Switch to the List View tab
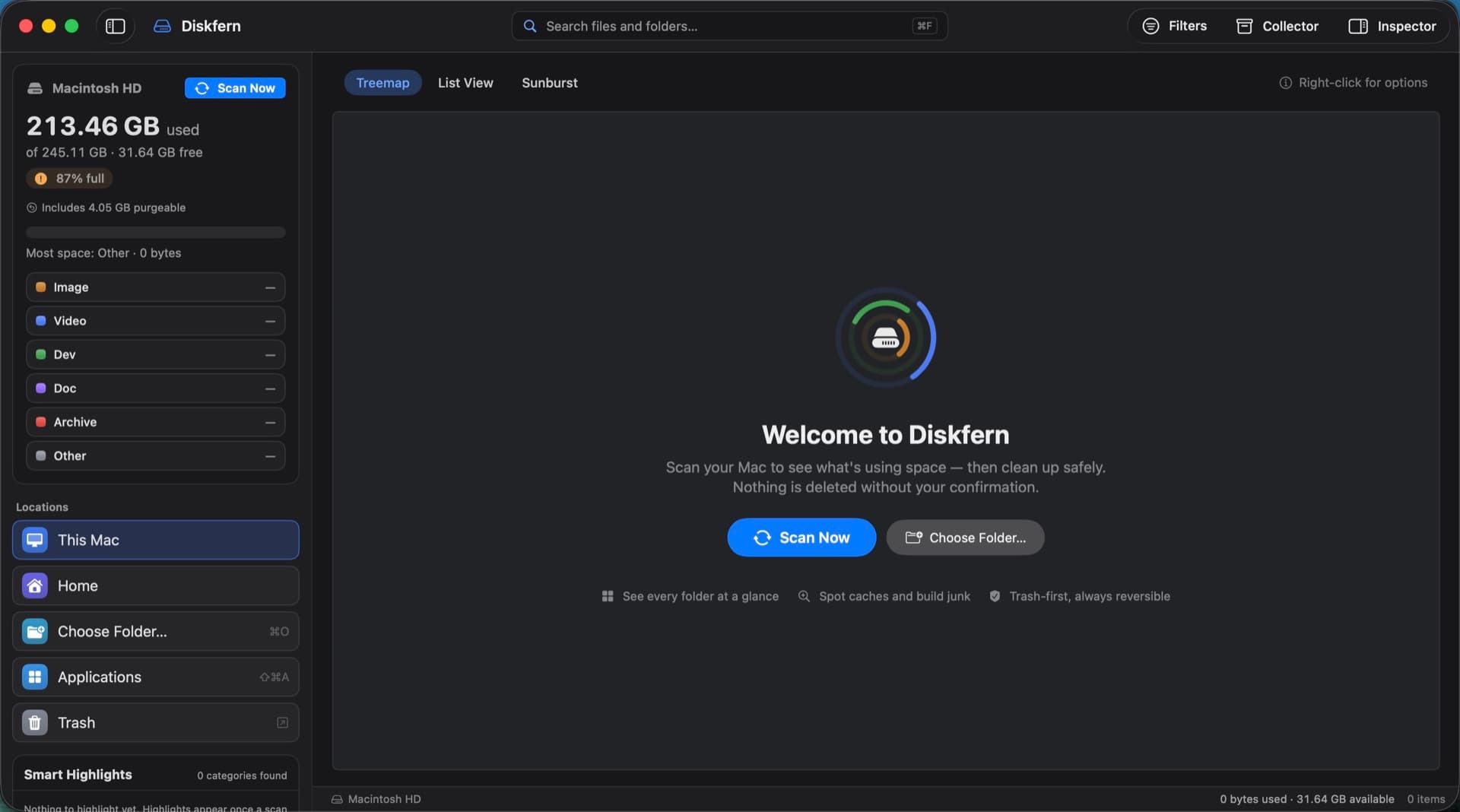The width and height of the screenshot is (1460, 812). click(x=465, y=83)
